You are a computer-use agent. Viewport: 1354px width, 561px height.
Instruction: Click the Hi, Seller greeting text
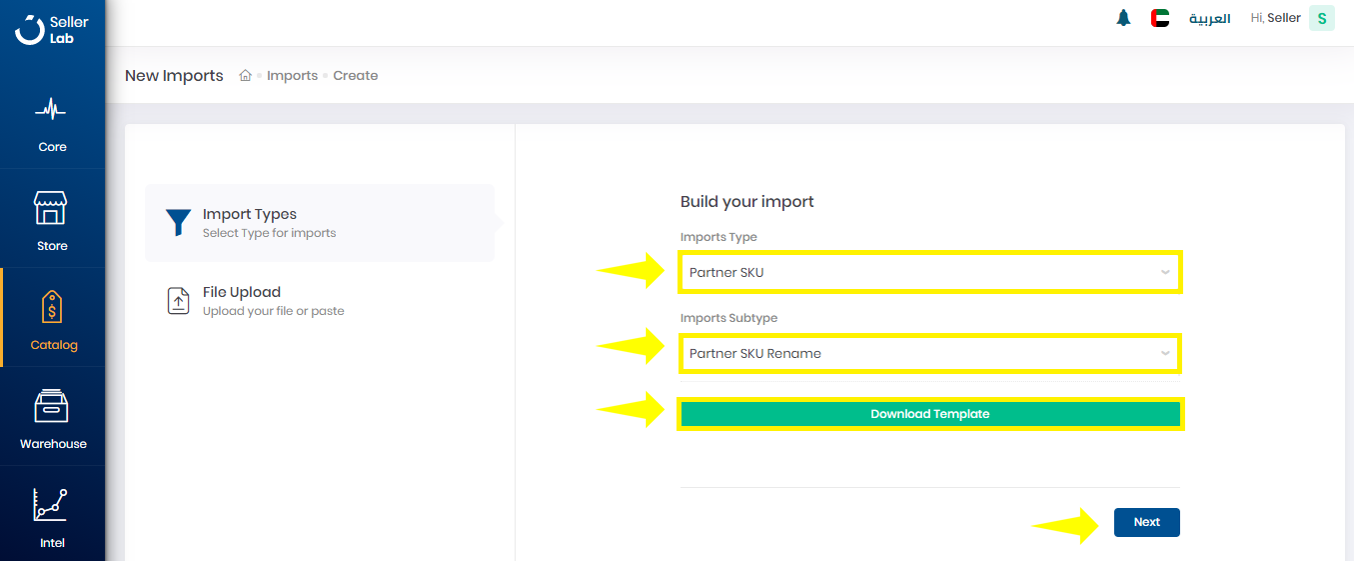pyautogui.click(x=1275, y=18)
